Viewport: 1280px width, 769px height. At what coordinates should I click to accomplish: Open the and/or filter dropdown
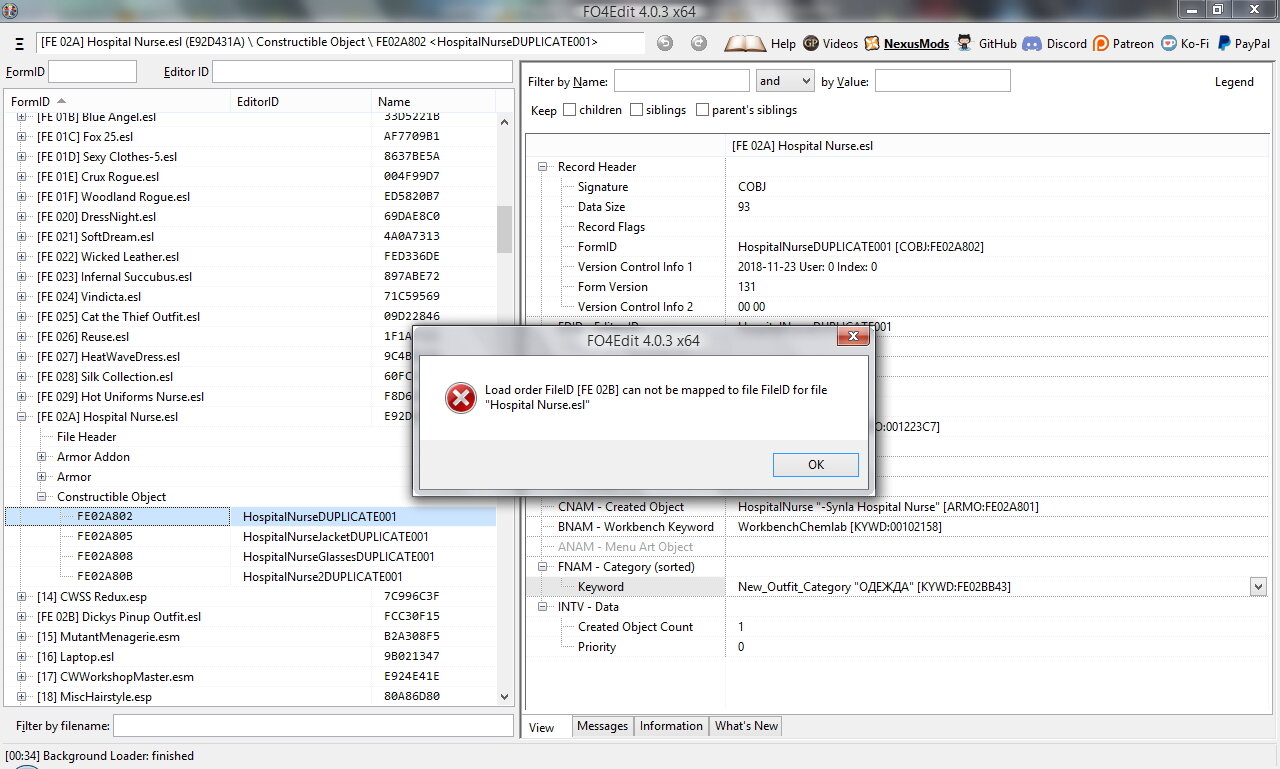click(785, 81)
